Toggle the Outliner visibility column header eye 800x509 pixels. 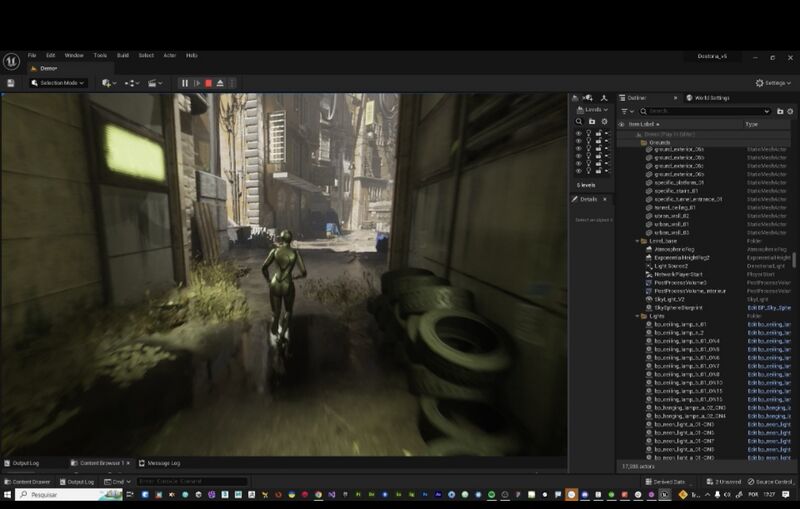621,124
